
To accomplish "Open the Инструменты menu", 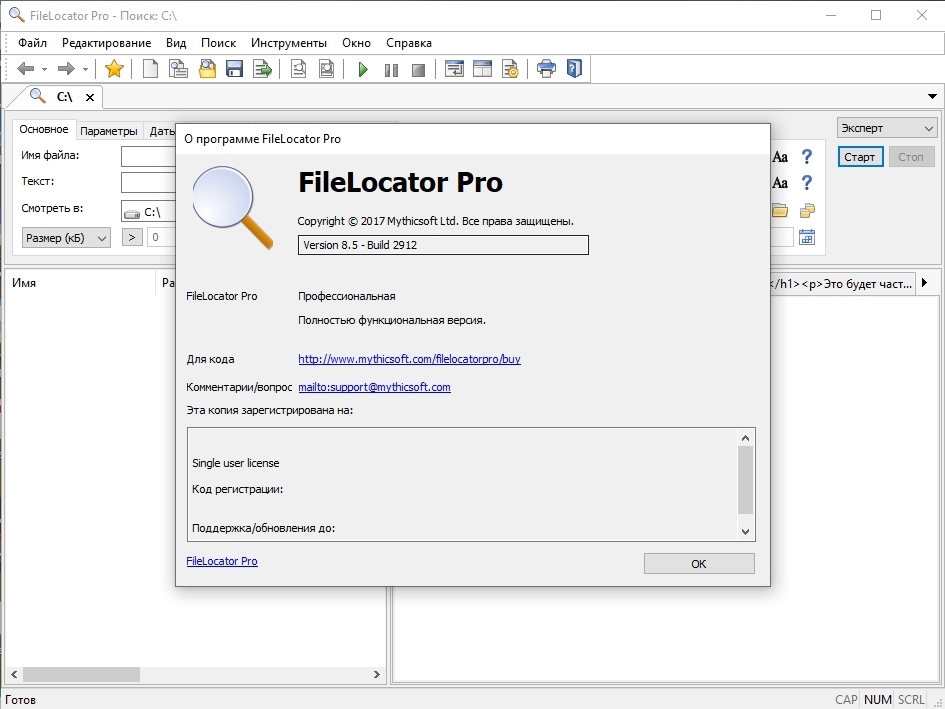I will (289, 43).
